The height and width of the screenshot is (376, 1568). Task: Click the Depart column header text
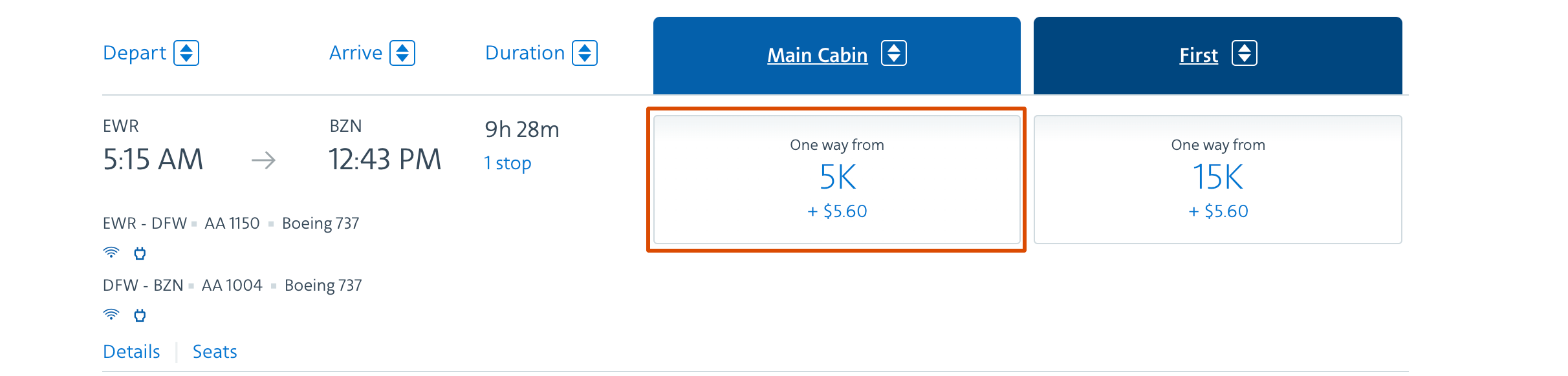[135, 53]
